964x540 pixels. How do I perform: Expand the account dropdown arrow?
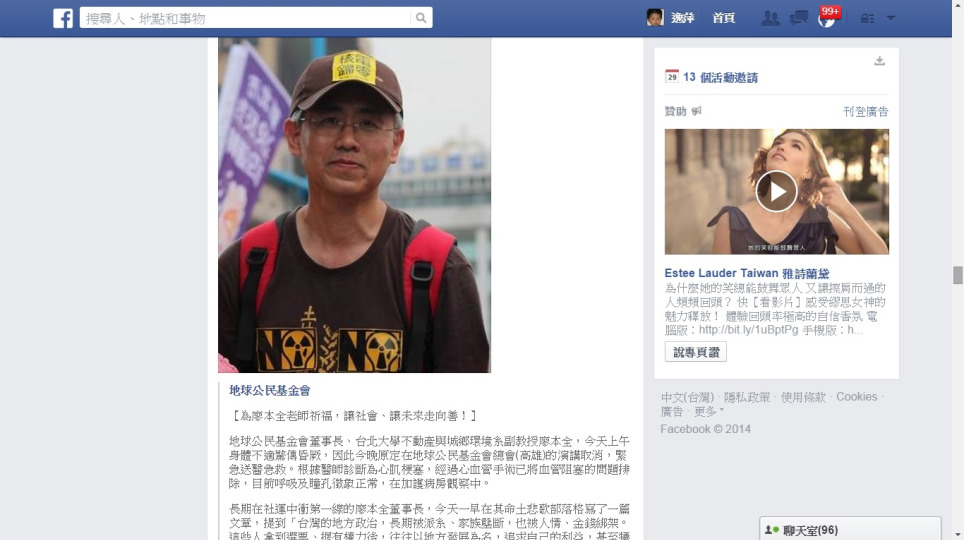tap(890, 18)
